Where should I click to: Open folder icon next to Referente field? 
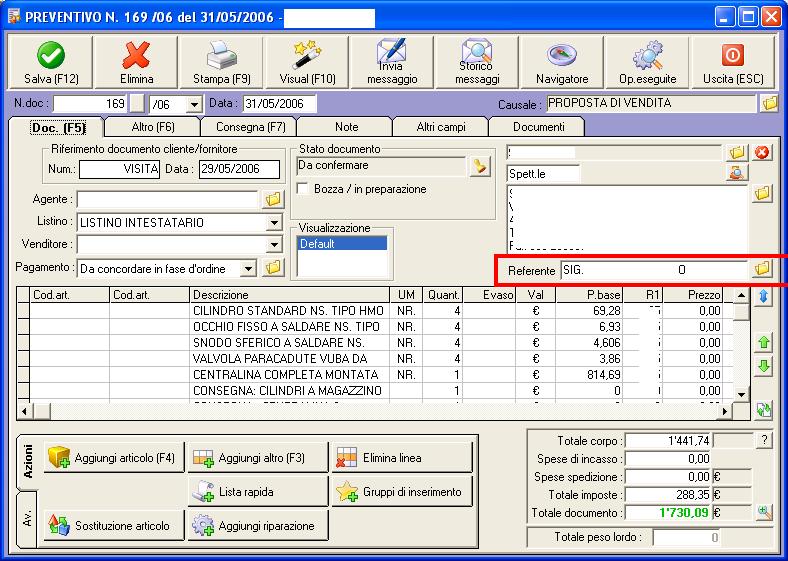(762, 269)
